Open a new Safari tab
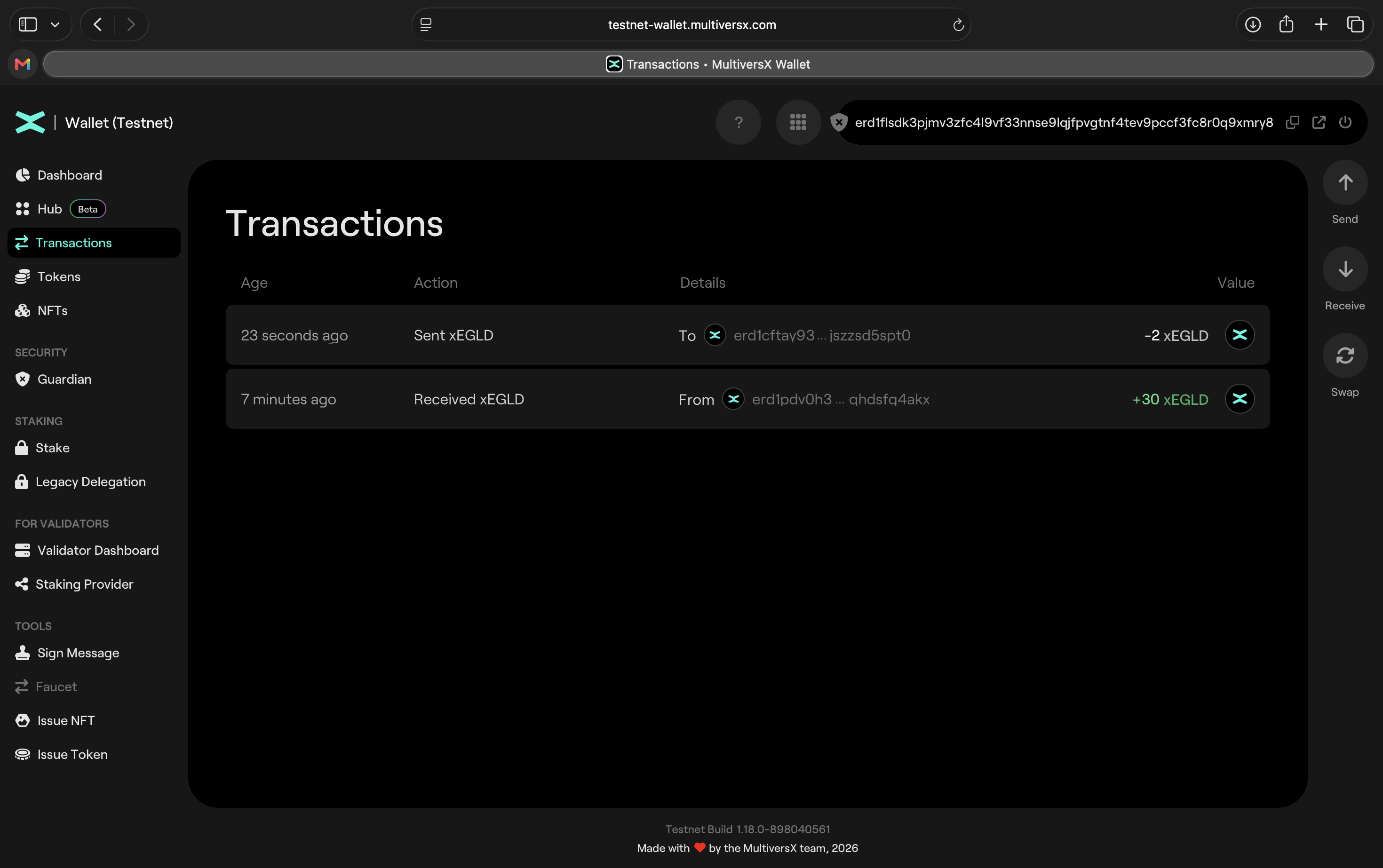 (1321, 24)
